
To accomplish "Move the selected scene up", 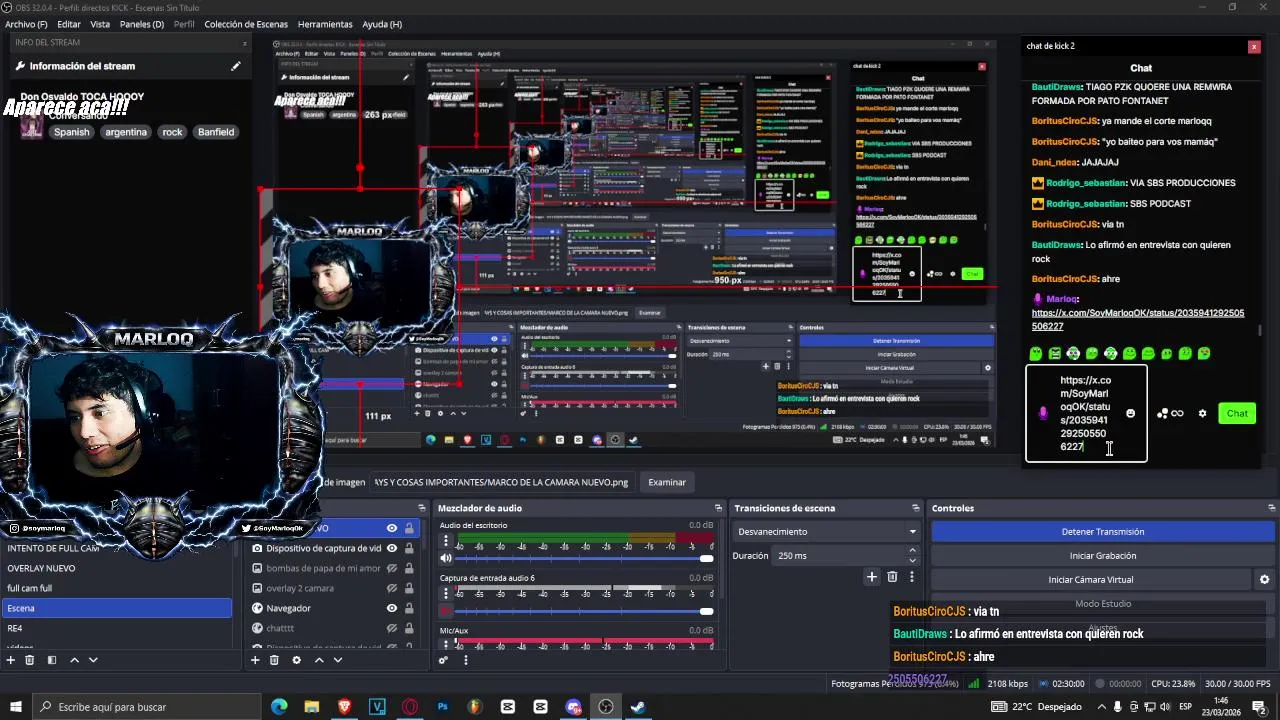I will point(74,660).
